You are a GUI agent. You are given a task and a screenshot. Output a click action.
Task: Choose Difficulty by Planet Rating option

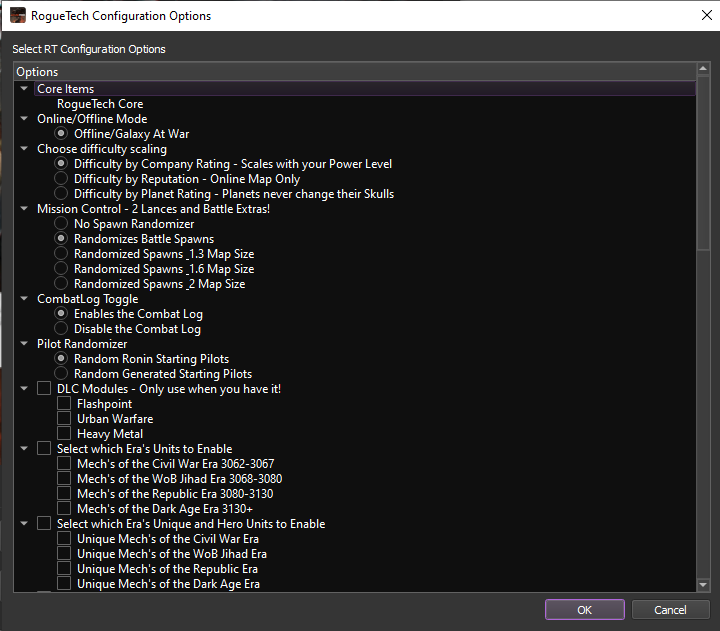coord(61,193)
